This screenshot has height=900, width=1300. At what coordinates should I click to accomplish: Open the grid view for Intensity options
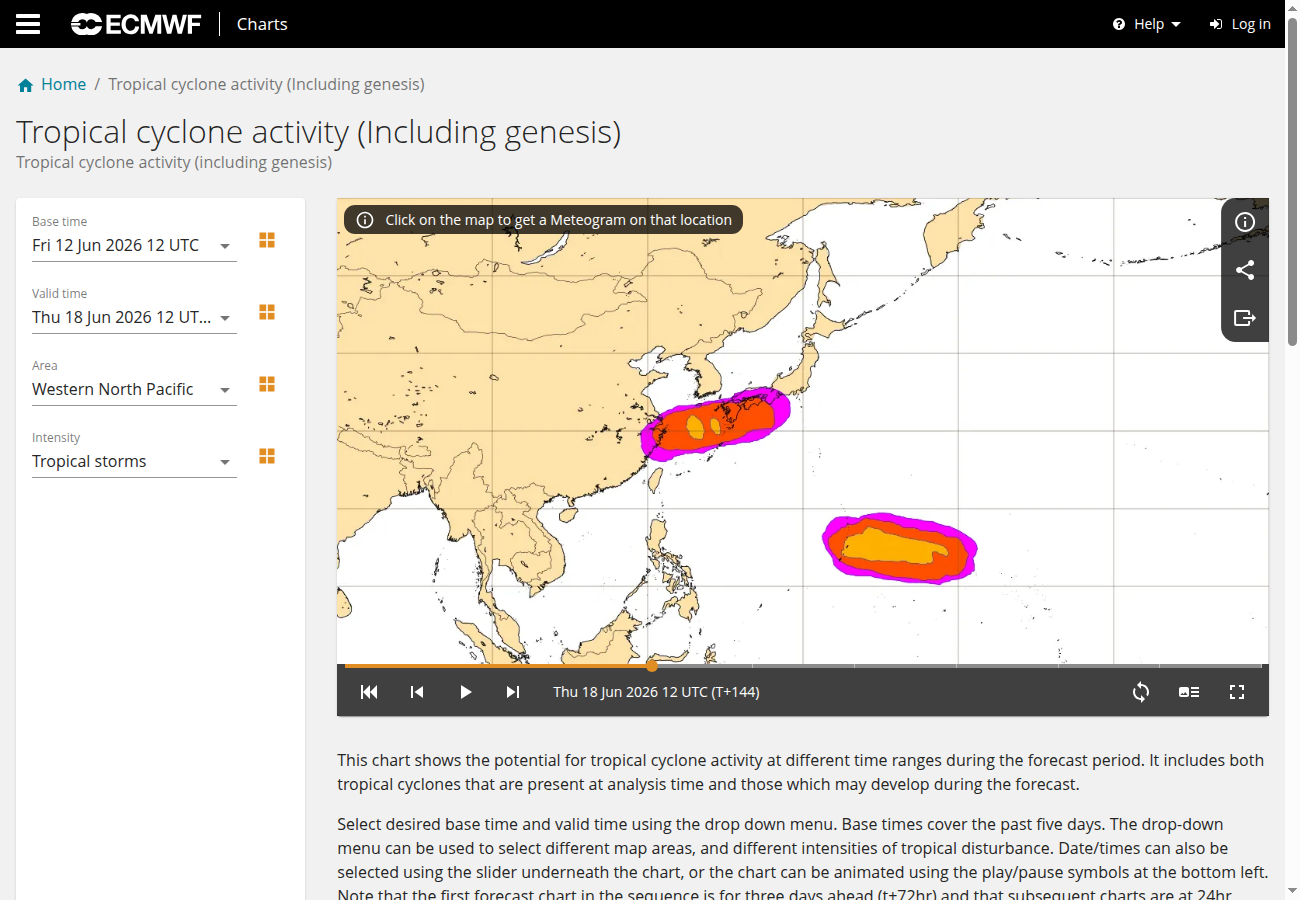coord(267,456)
